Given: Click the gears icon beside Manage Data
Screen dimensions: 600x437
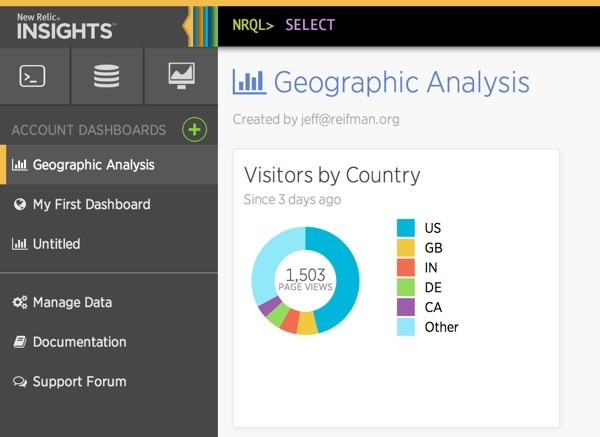Looking at the screenshot, I should pos(20,302).
